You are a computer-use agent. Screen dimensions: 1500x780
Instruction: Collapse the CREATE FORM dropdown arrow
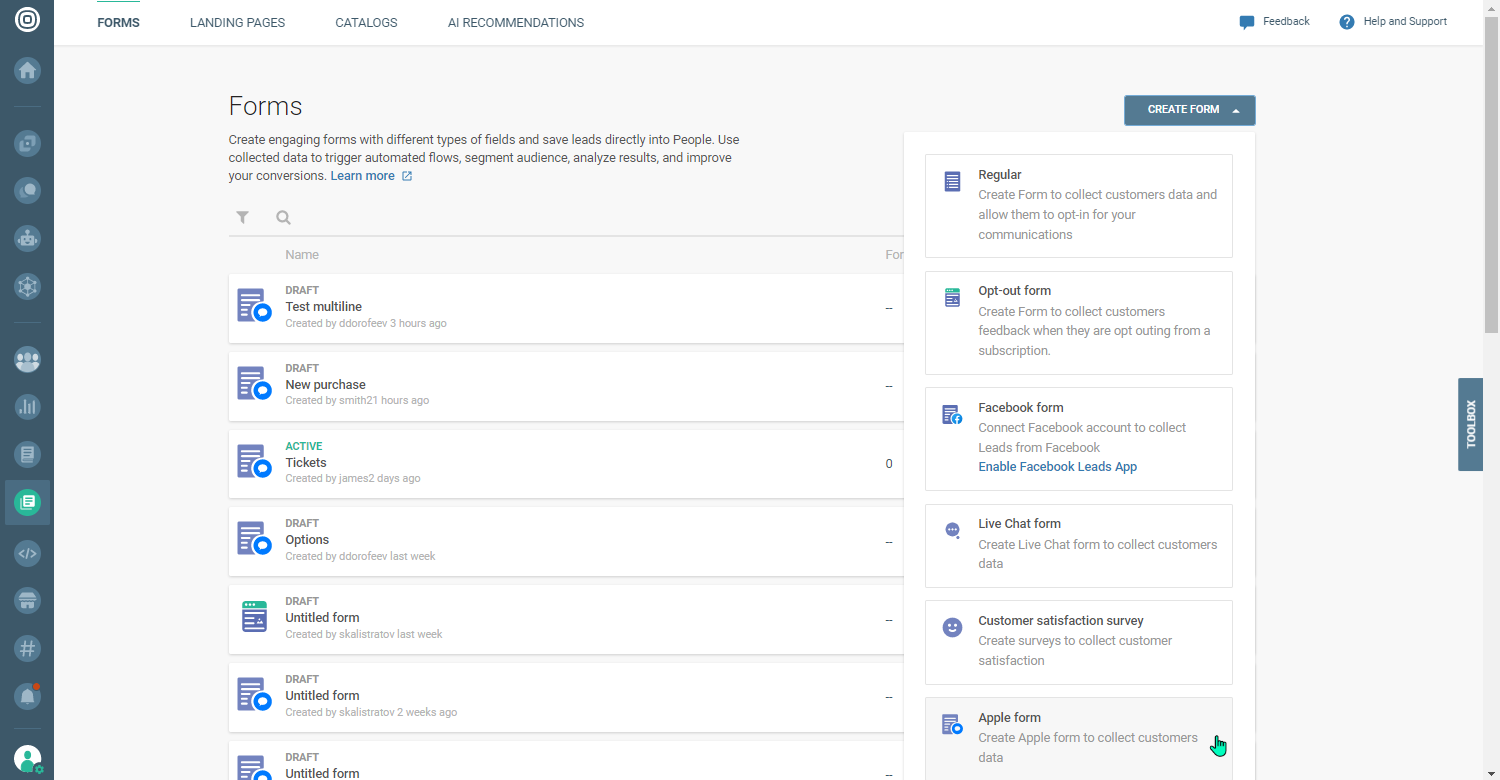[1237, 110]
